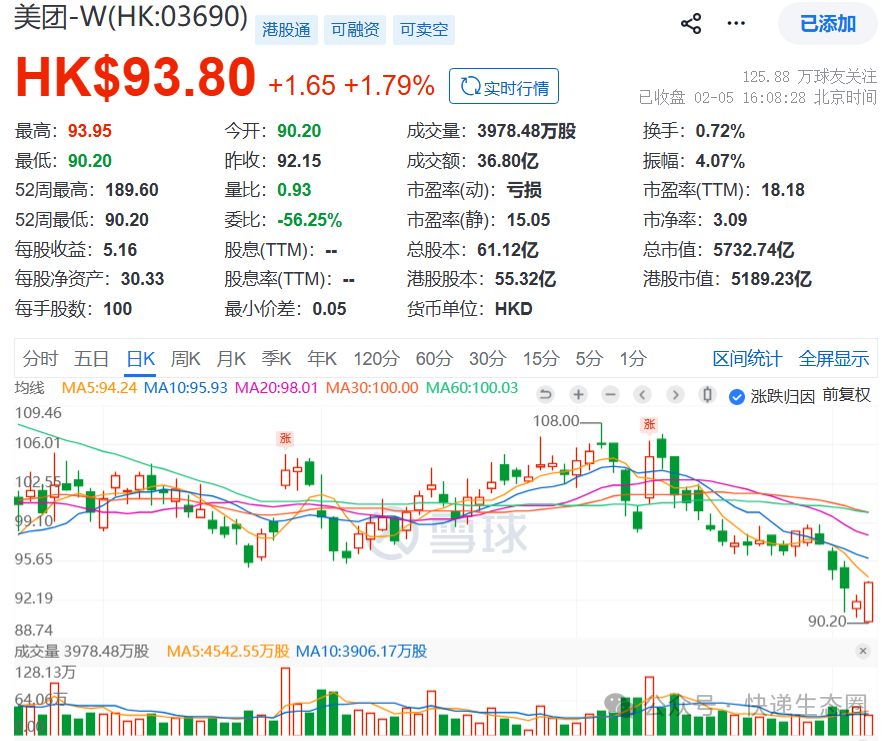Image resolution: width=896 pixels, height=741 pixels.
Task: Open the 前复权 adjustment dropdown
Action: click(x=846, y=395)
